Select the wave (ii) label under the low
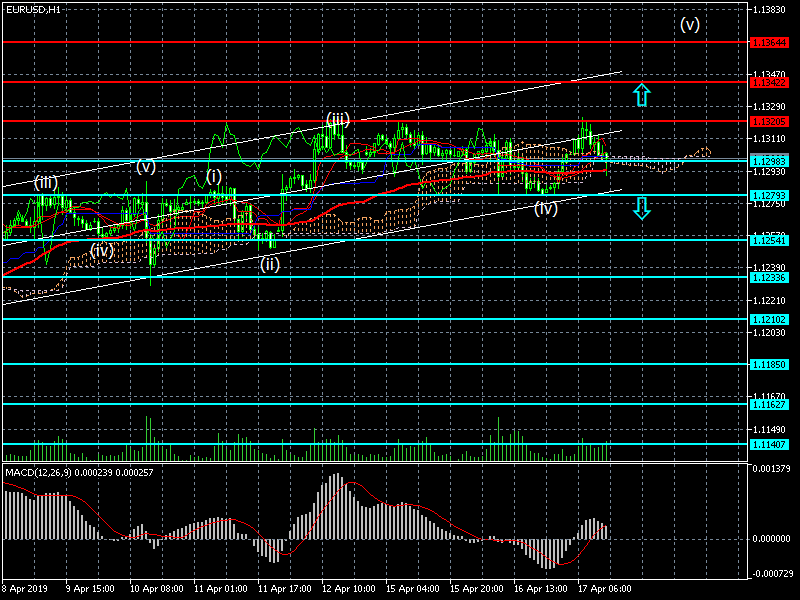 269,265
